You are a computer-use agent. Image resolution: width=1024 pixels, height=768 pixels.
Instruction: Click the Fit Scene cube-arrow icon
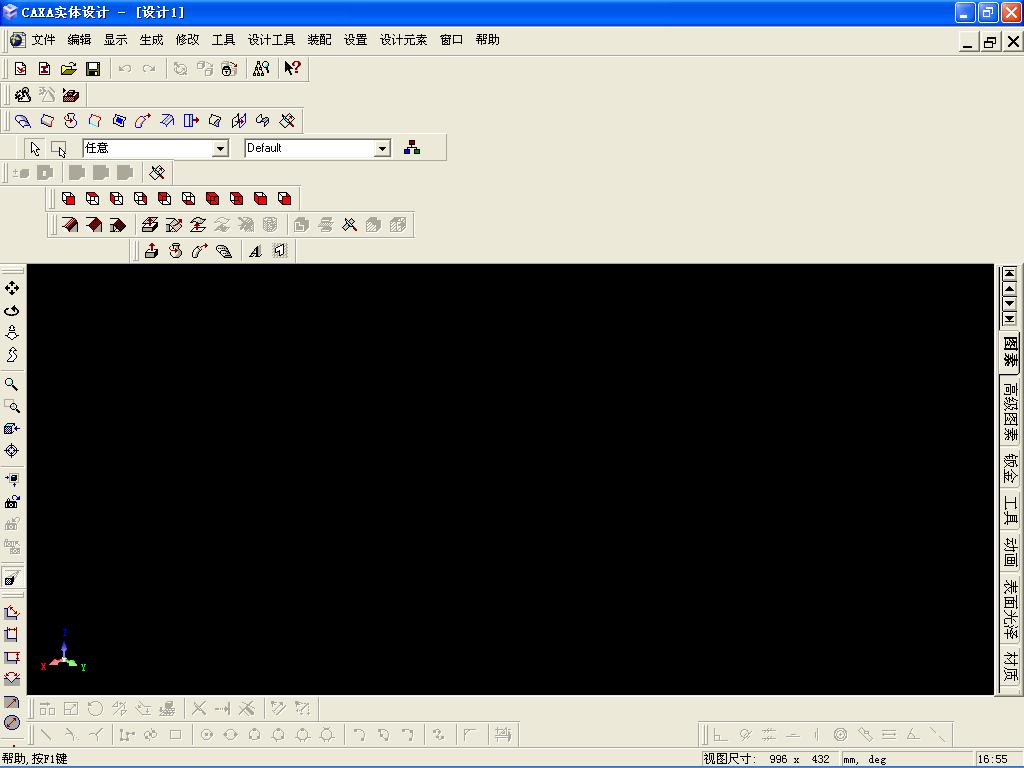(x=12, y=428)
